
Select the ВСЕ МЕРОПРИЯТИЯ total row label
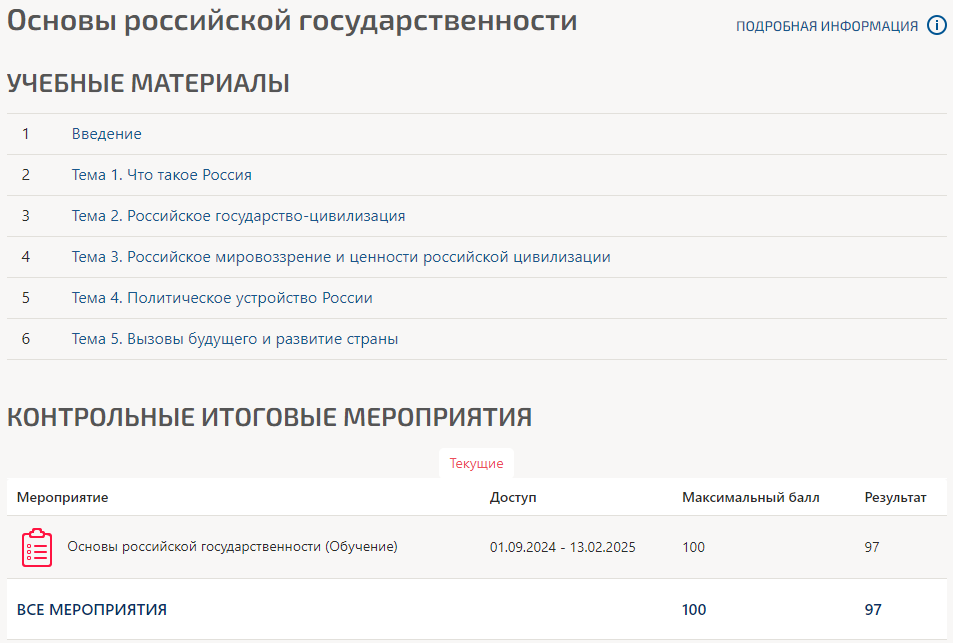tap(92, 610)
